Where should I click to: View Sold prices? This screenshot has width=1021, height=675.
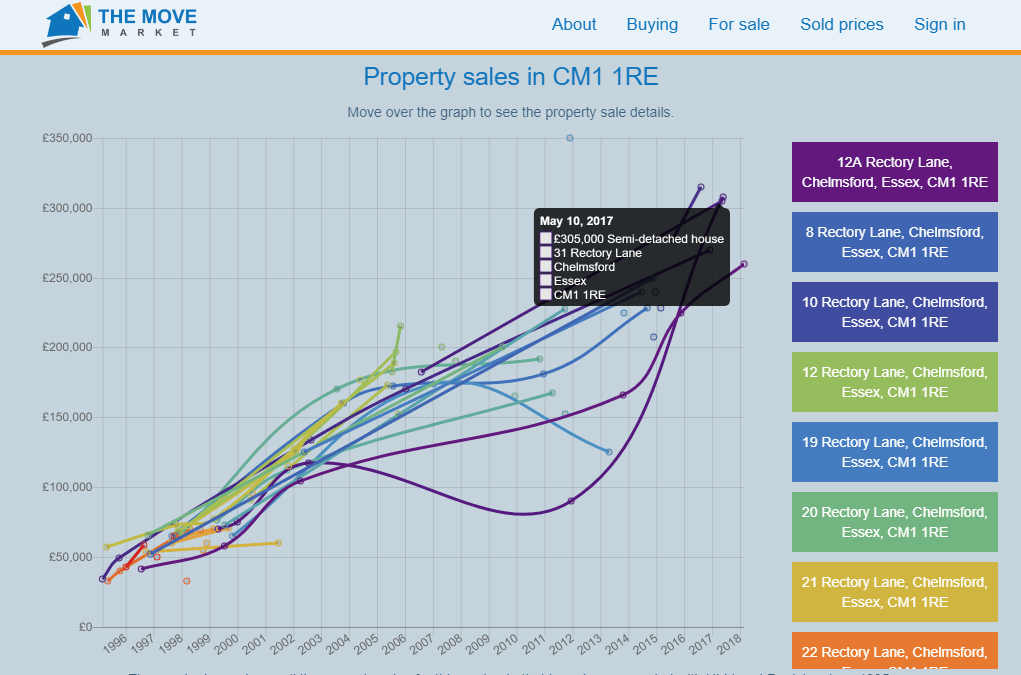[842, 24]
